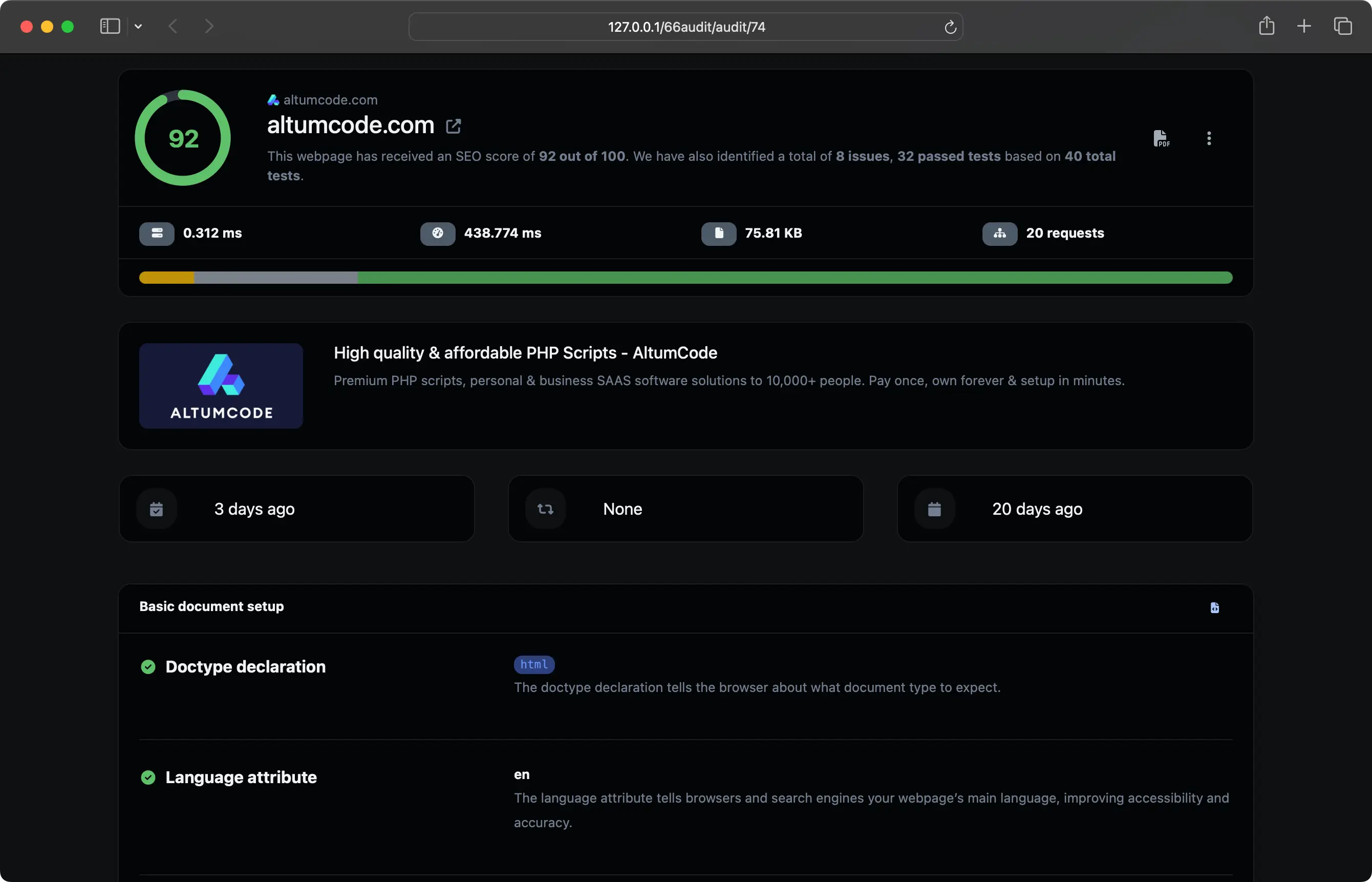Click the Language attribute passed checkmark
The image size is (1372, 882).
tap(148, 778)
